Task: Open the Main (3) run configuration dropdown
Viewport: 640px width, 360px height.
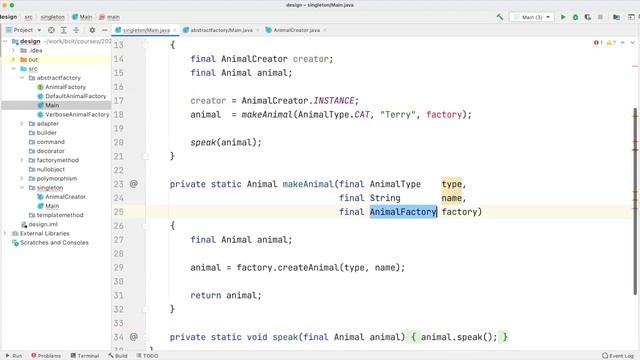Action: click(532, 17)
